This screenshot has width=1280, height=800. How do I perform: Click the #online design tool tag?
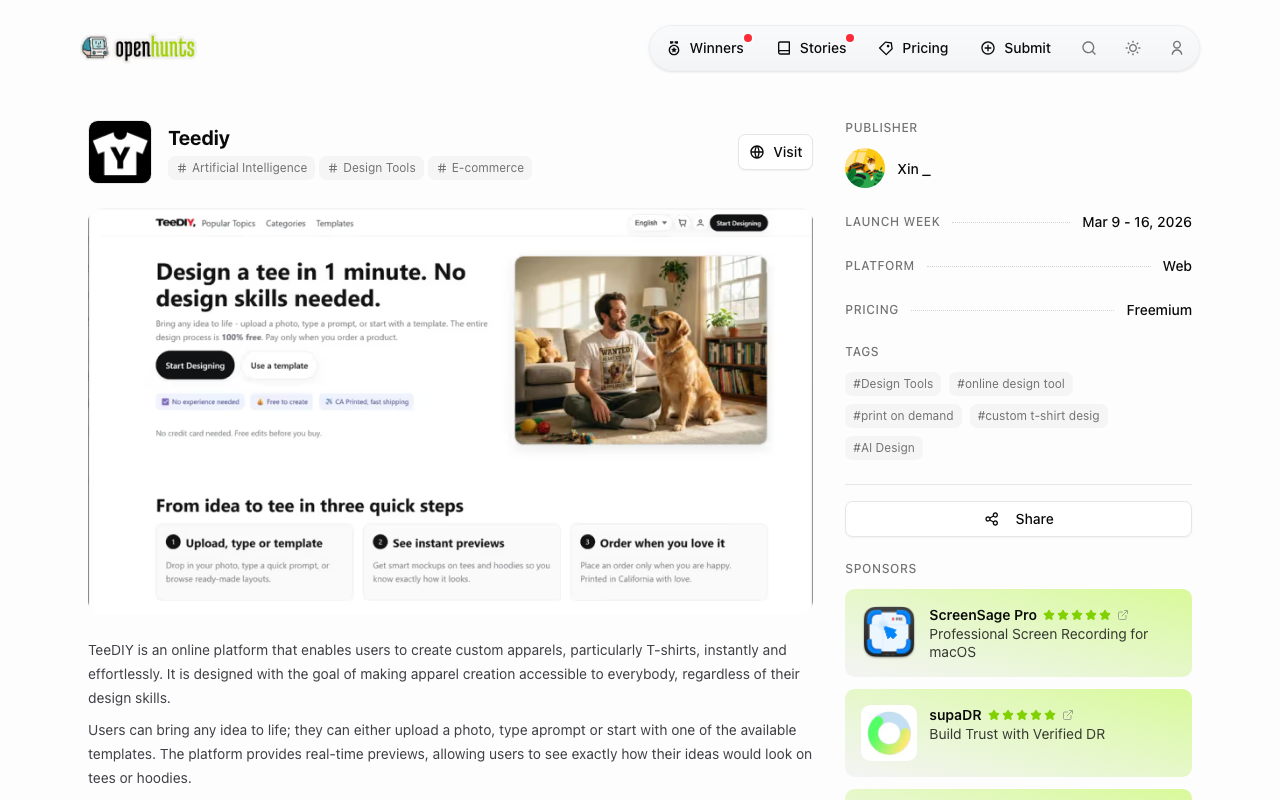[x=1011, y=384]
